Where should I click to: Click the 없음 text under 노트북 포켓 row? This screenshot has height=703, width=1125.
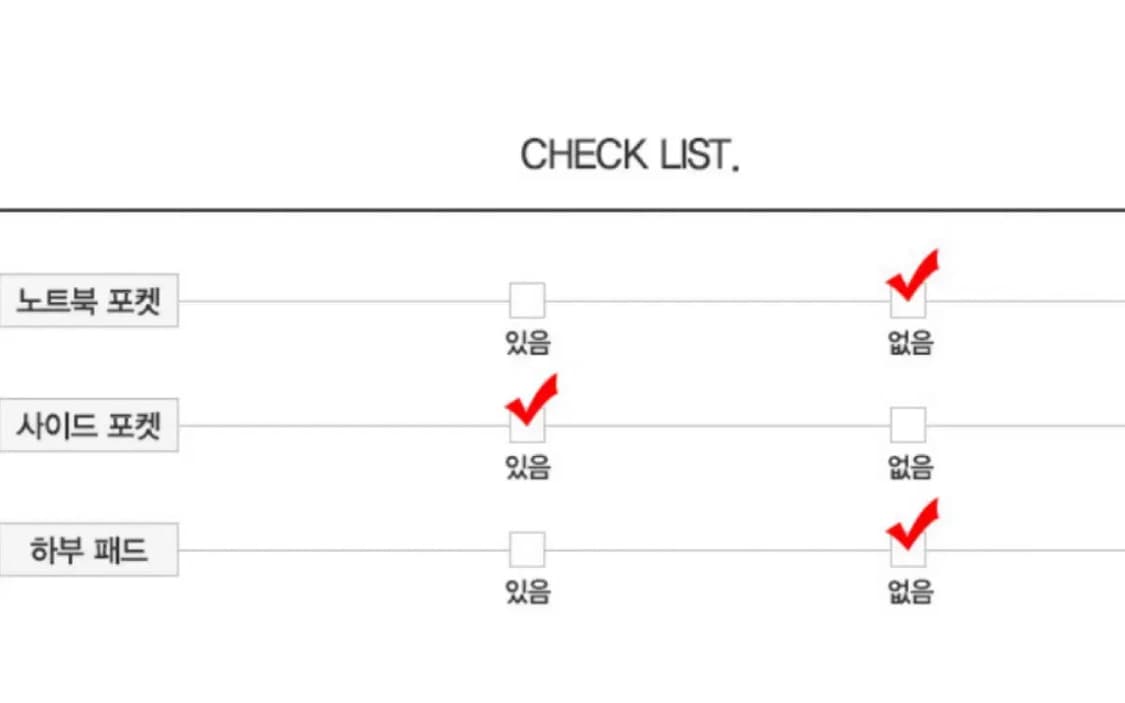909,344
